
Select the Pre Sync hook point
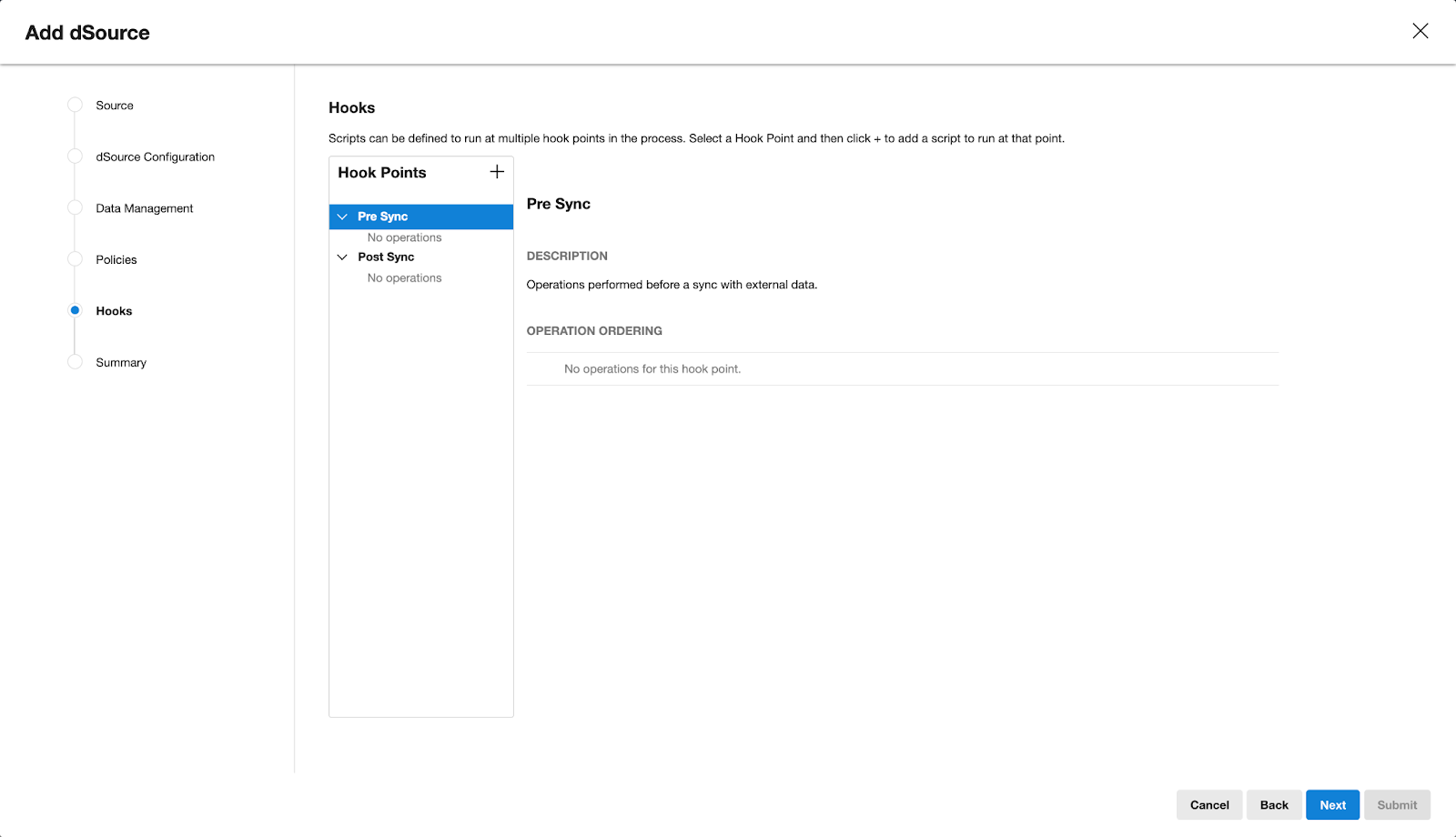383,217
